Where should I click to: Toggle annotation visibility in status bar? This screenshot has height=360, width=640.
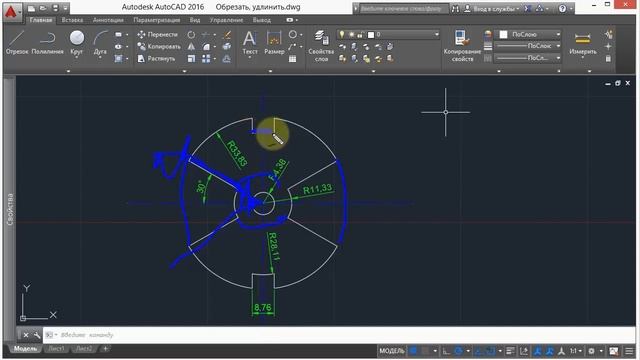538,351
